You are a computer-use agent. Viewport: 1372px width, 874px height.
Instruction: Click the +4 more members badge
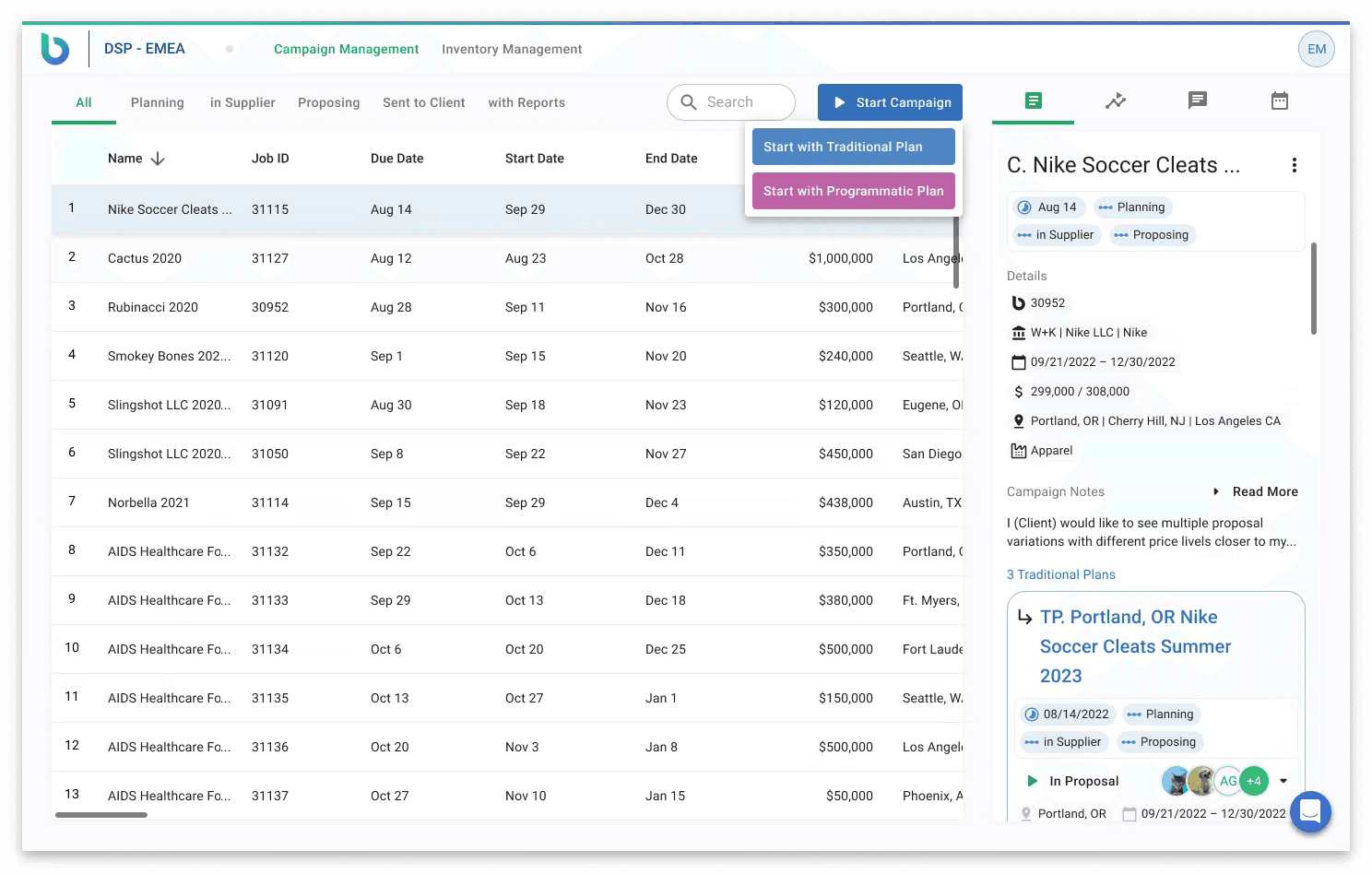(x=1254, y=781)
